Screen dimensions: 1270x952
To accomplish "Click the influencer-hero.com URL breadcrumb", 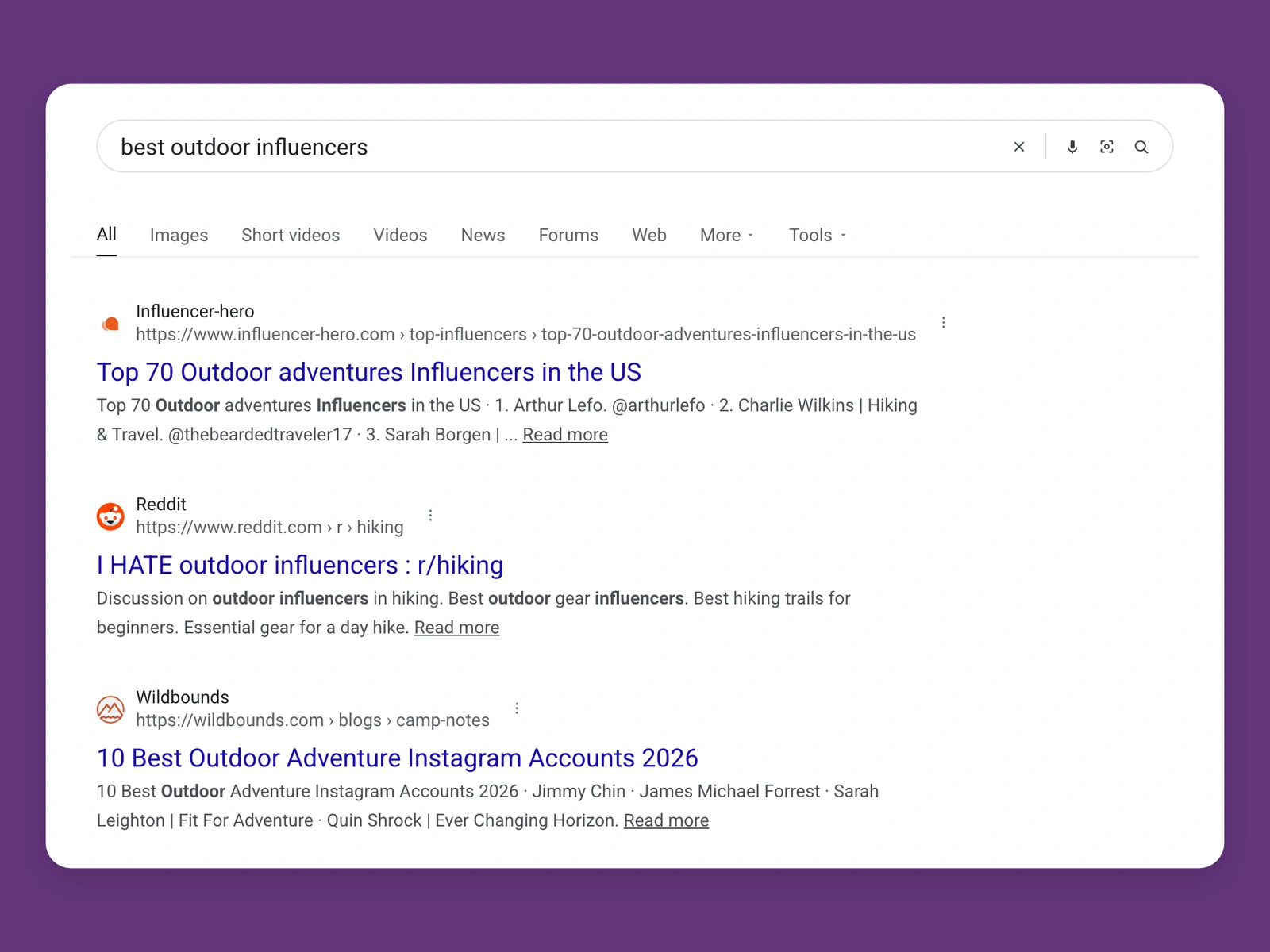I will (x=525, y=335).
